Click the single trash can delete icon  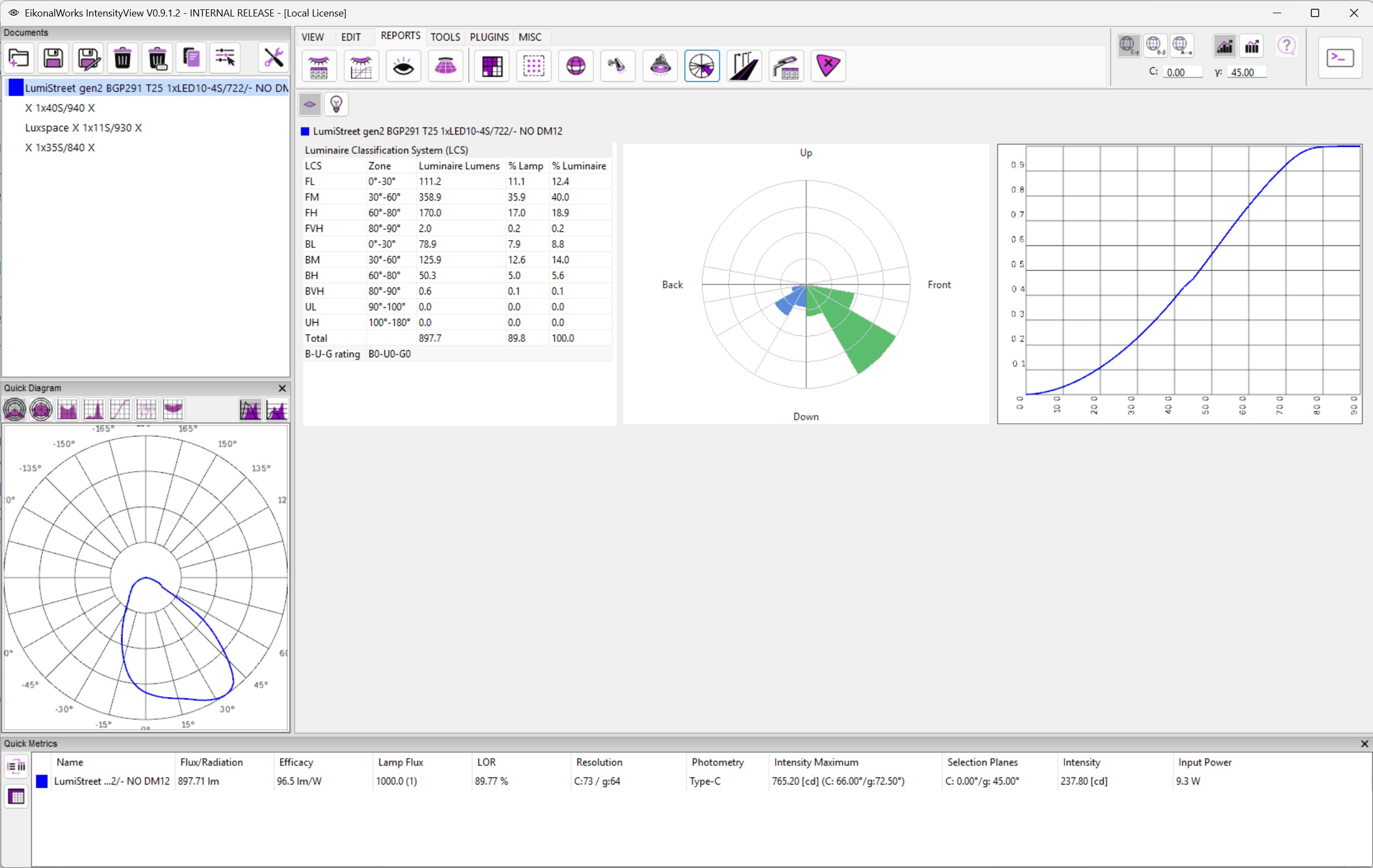point(123,58)
